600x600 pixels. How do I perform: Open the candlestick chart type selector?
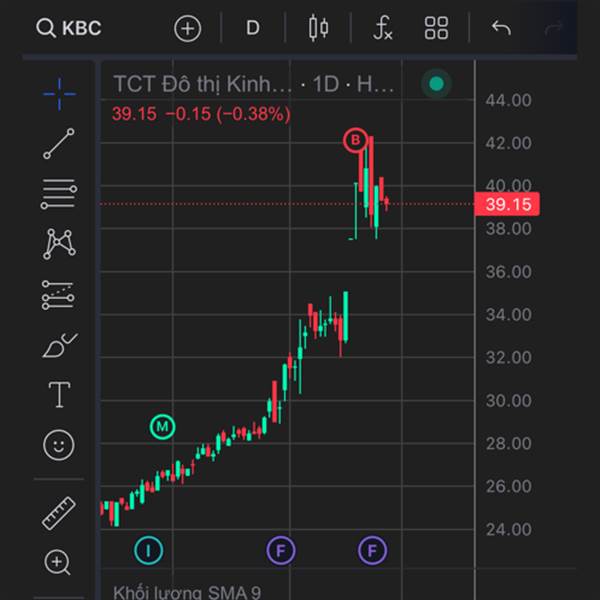coord(318,28)
